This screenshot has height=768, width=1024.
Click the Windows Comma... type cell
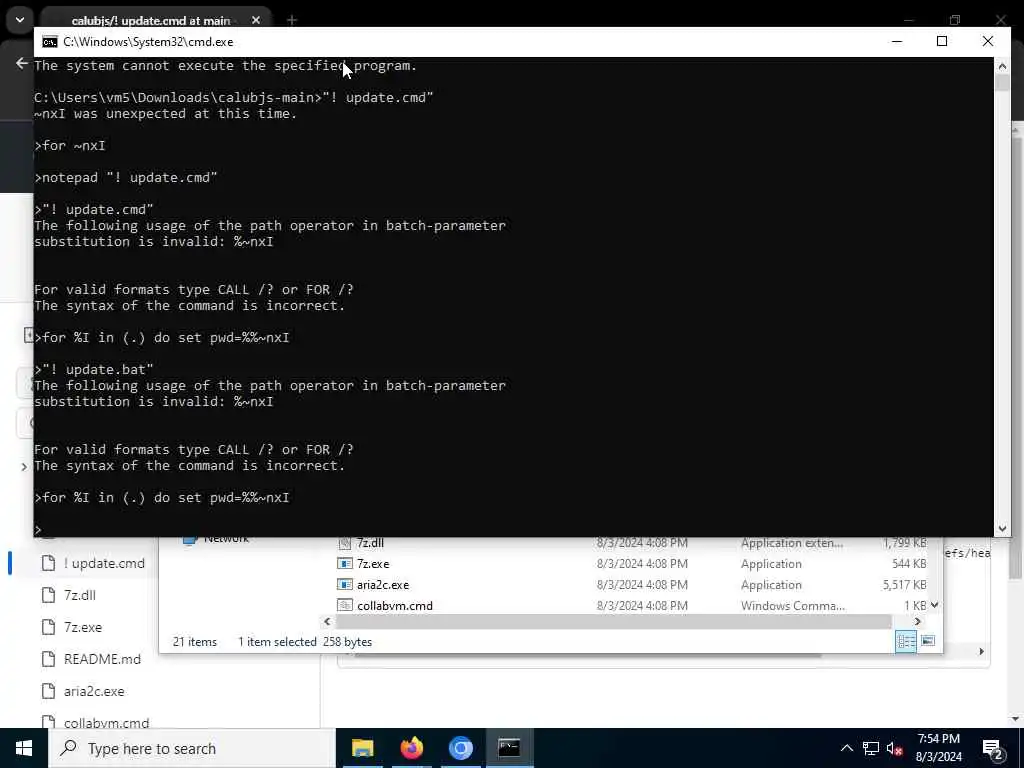coord(793,605)
